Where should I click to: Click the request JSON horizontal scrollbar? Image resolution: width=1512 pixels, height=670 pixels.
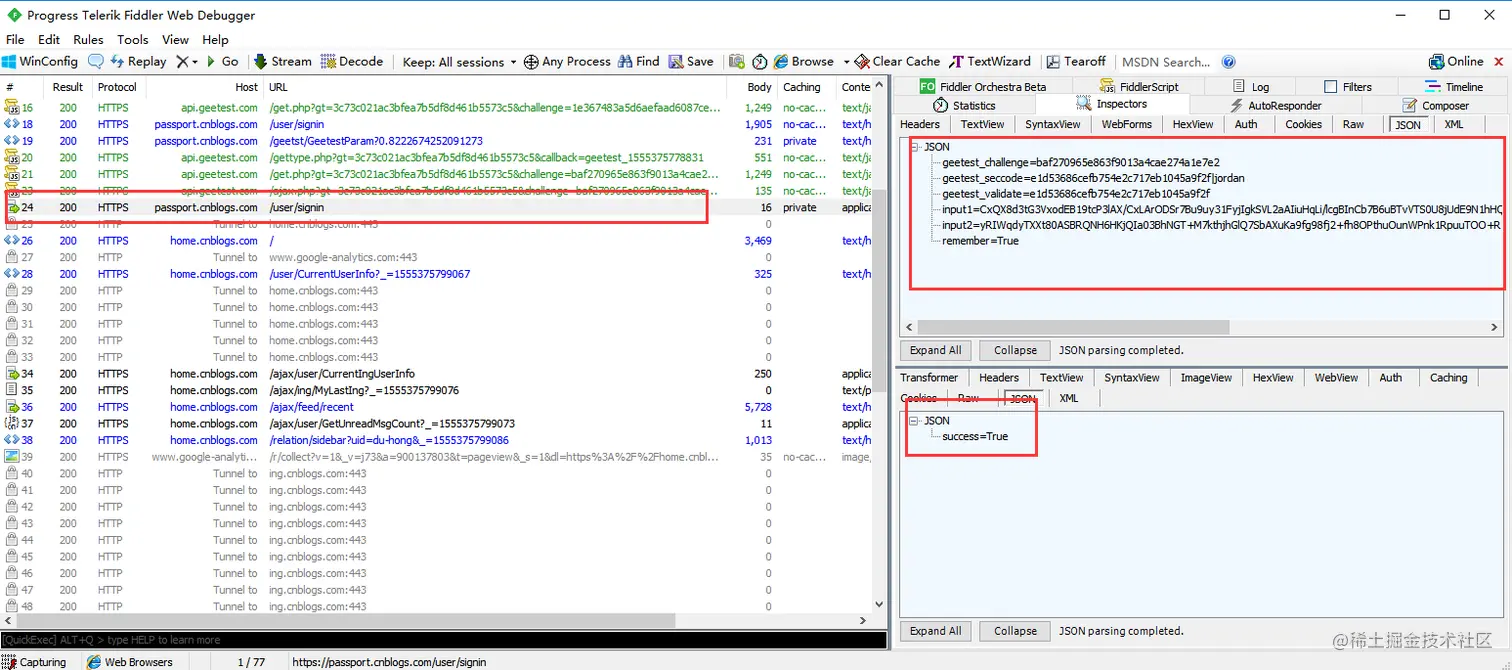(1073, 327)
